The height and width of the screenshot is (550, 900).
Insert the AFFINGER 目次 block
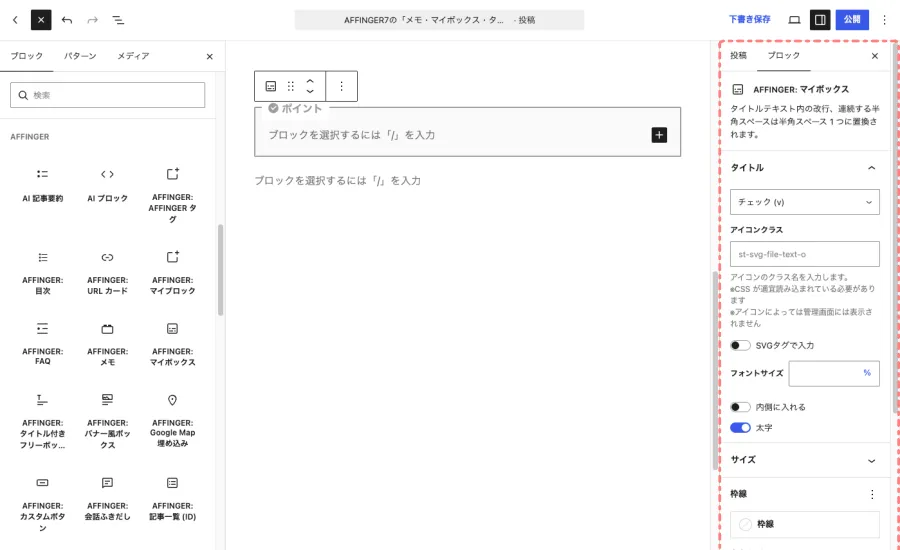[42, 273]
